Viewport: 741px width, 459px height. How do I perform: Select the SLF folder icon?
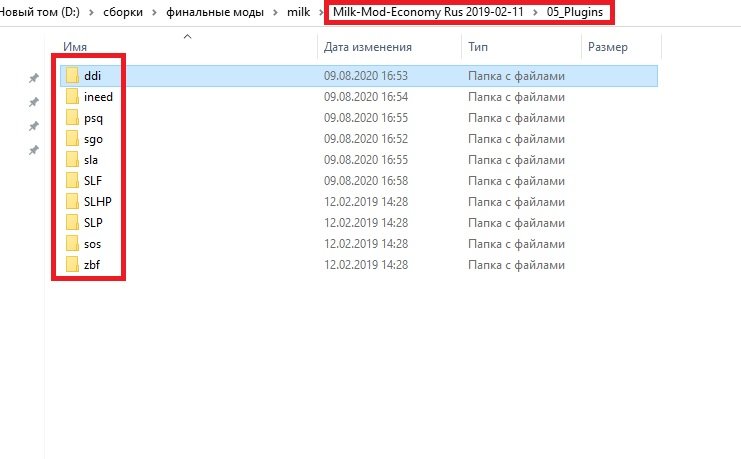(x=72, y=181)
